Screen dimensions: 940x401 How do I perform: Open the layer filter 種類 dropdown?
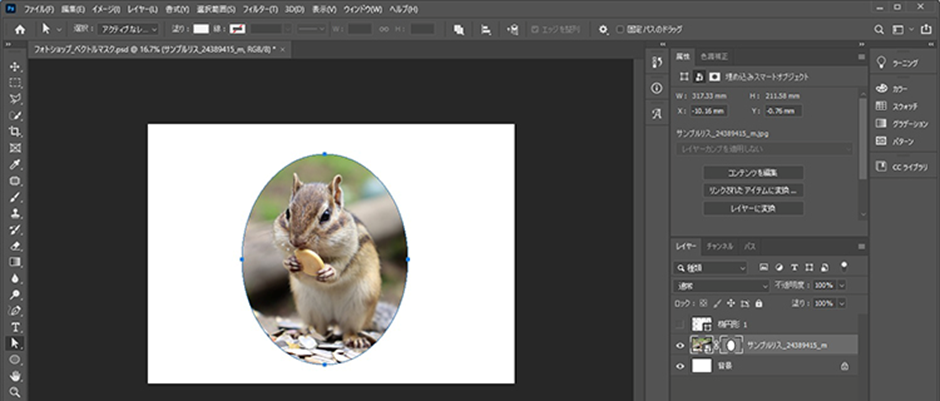pos(710,267)
